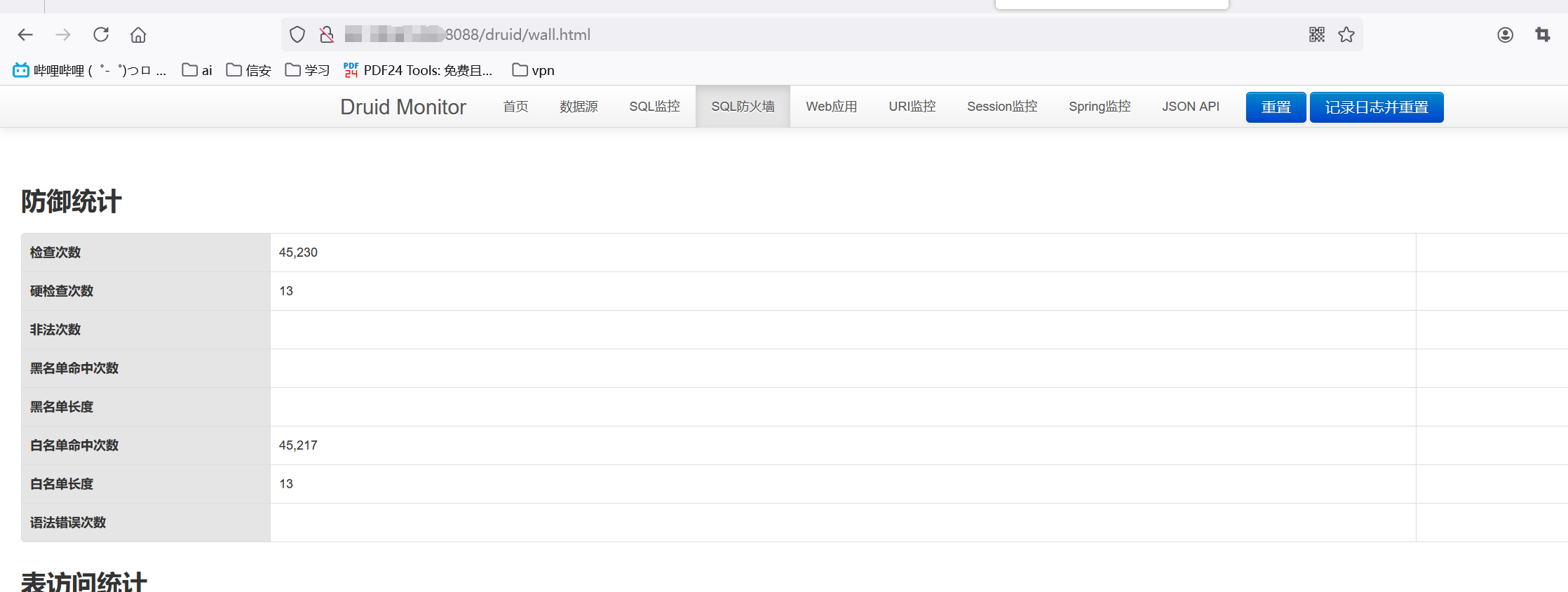Open the QR code icon in address bar
1568x592 pixels.
pyautogui.click(x=1317, y=34)
